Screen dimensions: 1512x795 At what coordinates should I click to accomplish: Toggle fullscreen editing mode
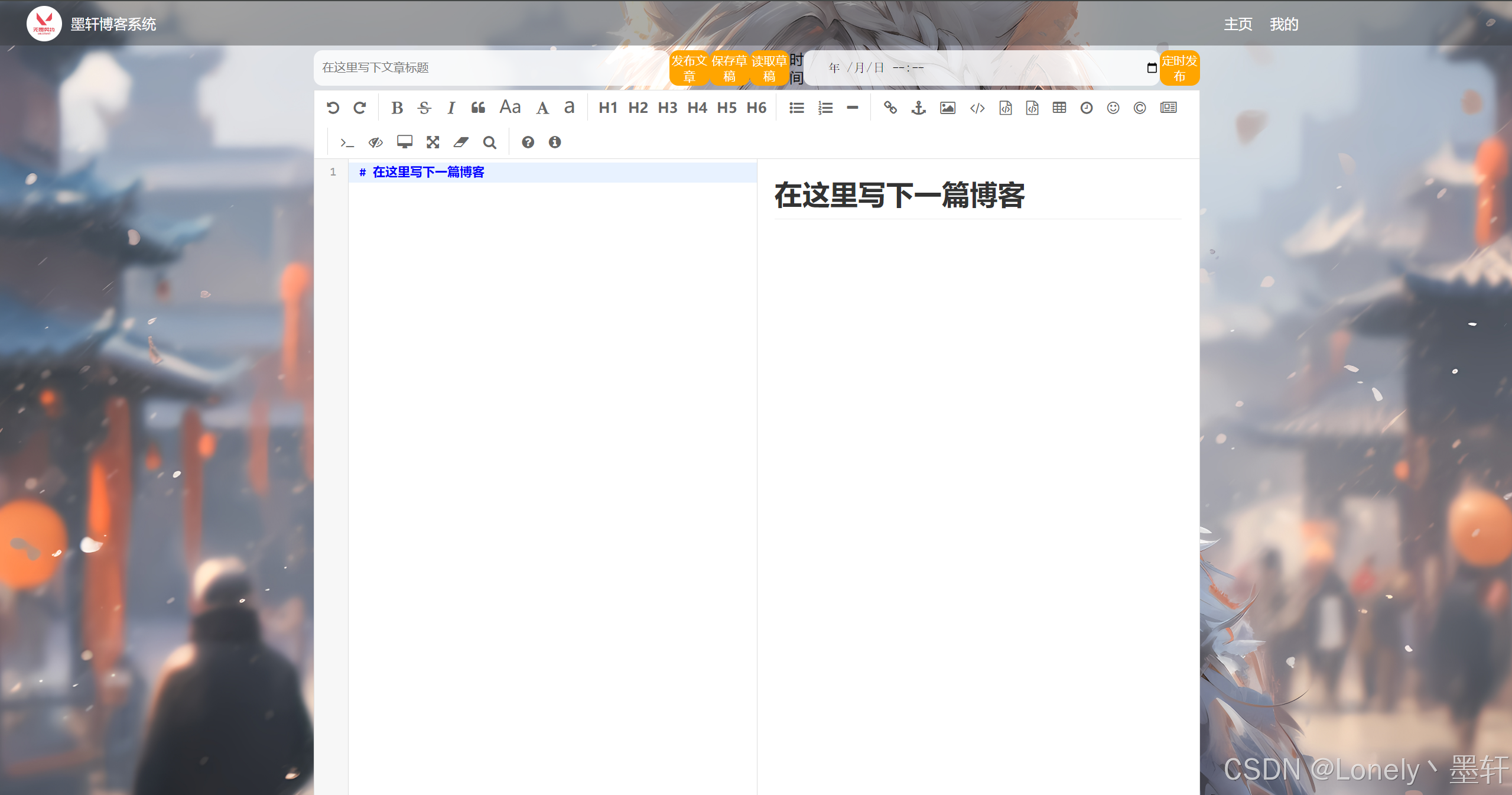pyautogui.click(x=433, y=142)
